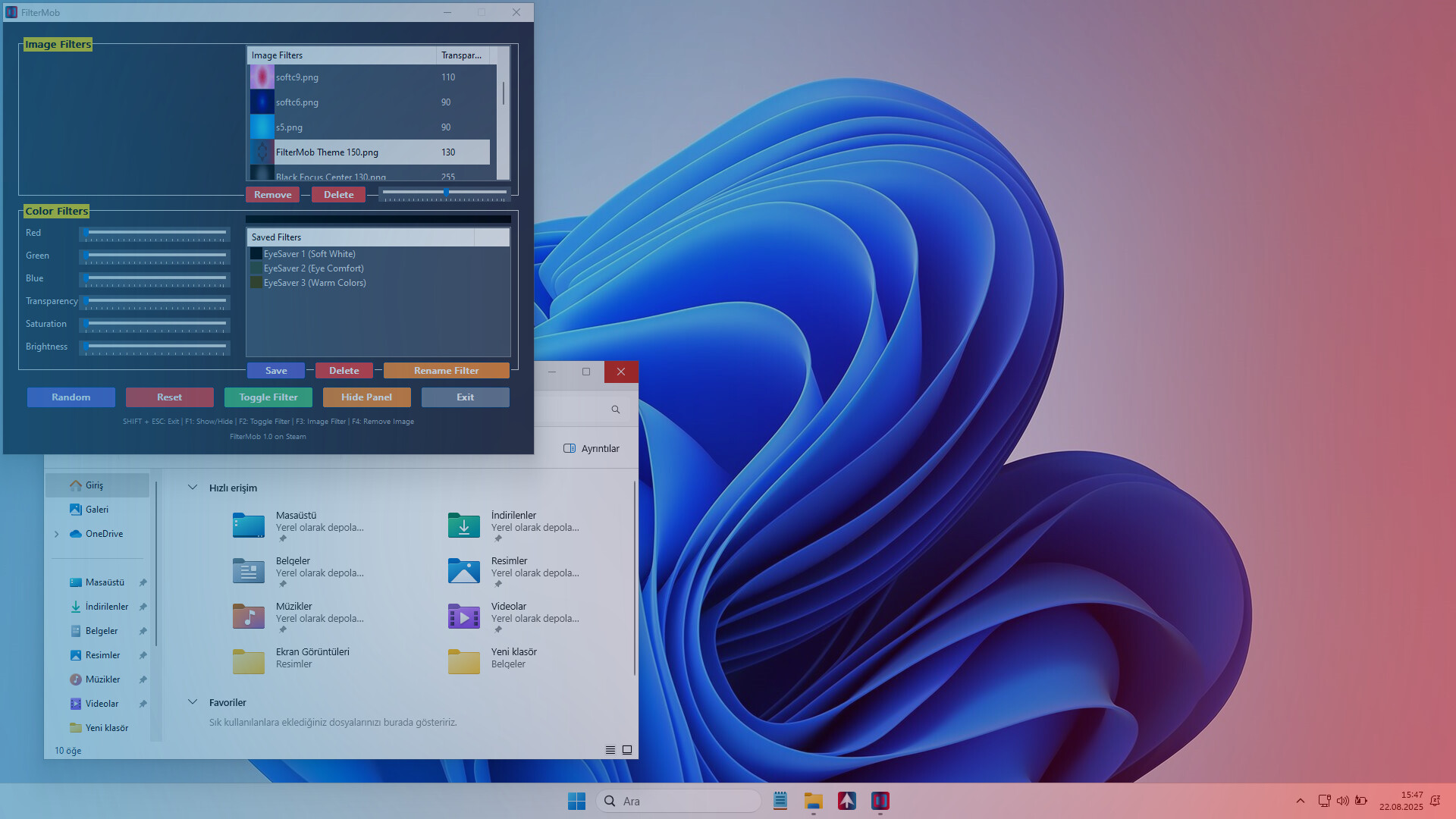The image size is (1456, 819).
Task: Open the FilterMob app icon in taskbar
Action: click(880, 800)
